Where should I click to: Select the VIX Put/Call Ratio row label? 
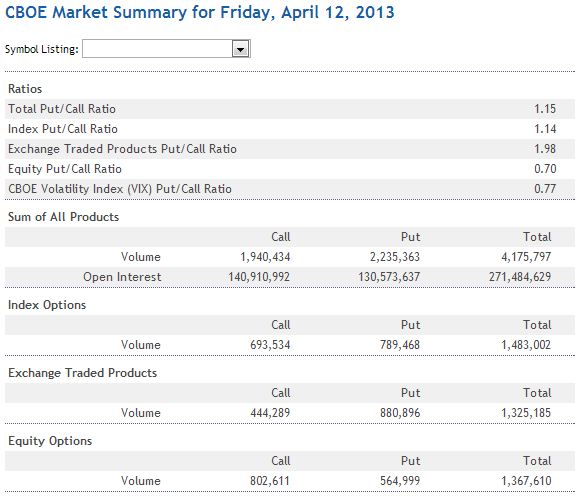tap(120, 189)
